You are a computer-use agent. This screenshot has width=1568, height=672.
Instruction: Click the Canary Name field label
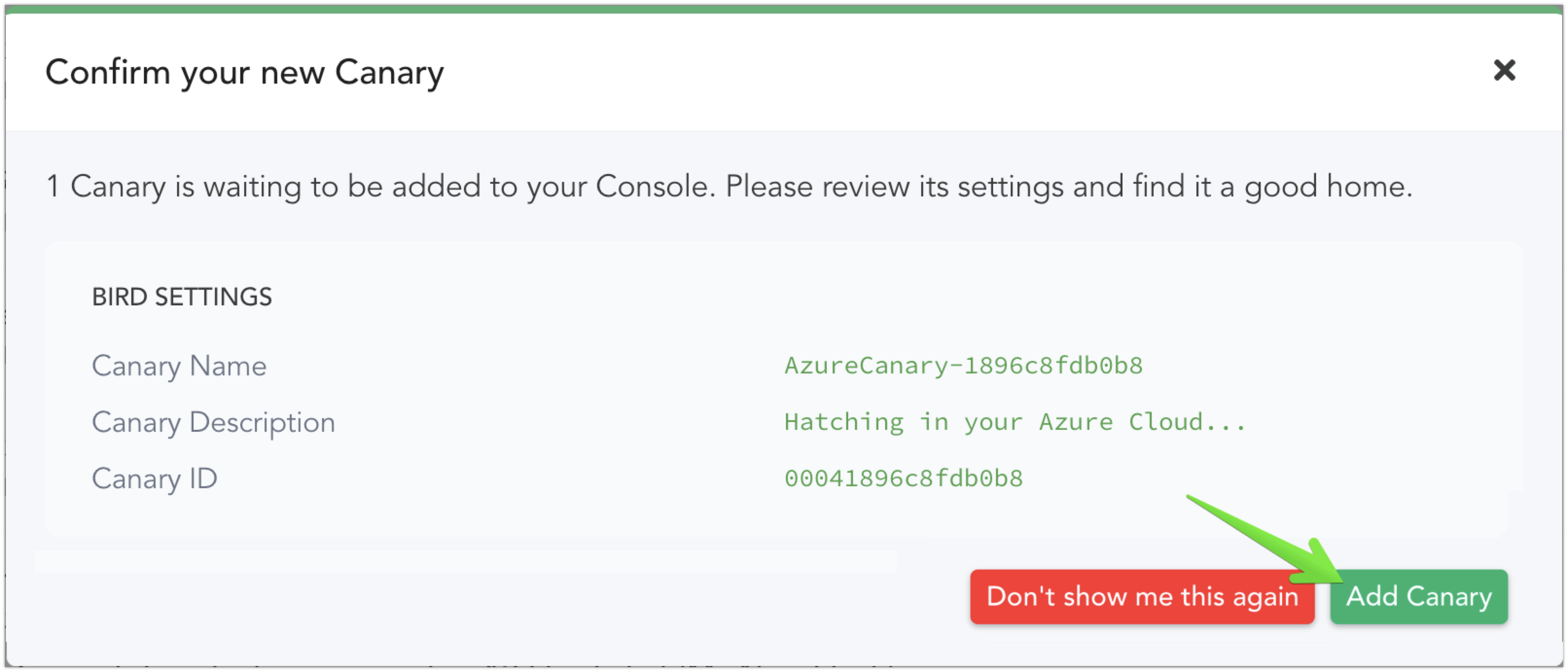179,366
